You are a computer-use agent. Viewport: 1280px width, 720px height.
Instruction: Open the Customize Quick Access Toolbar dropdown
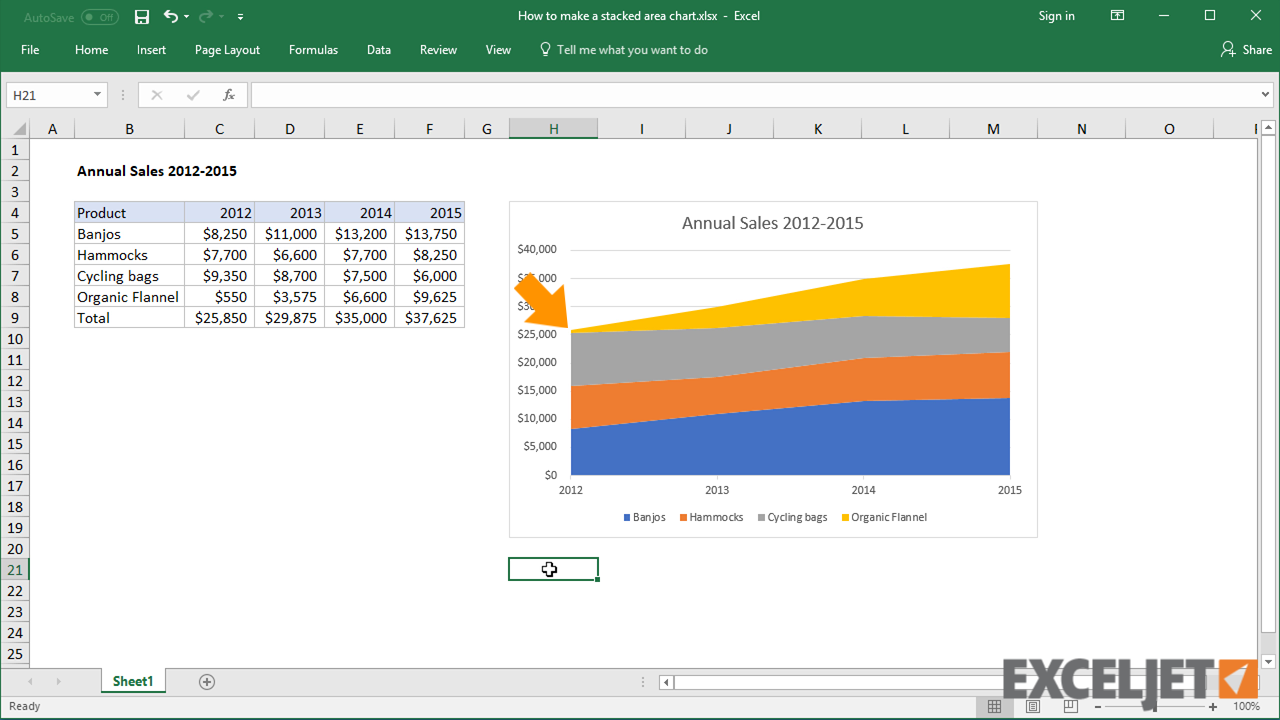point(240,17)
